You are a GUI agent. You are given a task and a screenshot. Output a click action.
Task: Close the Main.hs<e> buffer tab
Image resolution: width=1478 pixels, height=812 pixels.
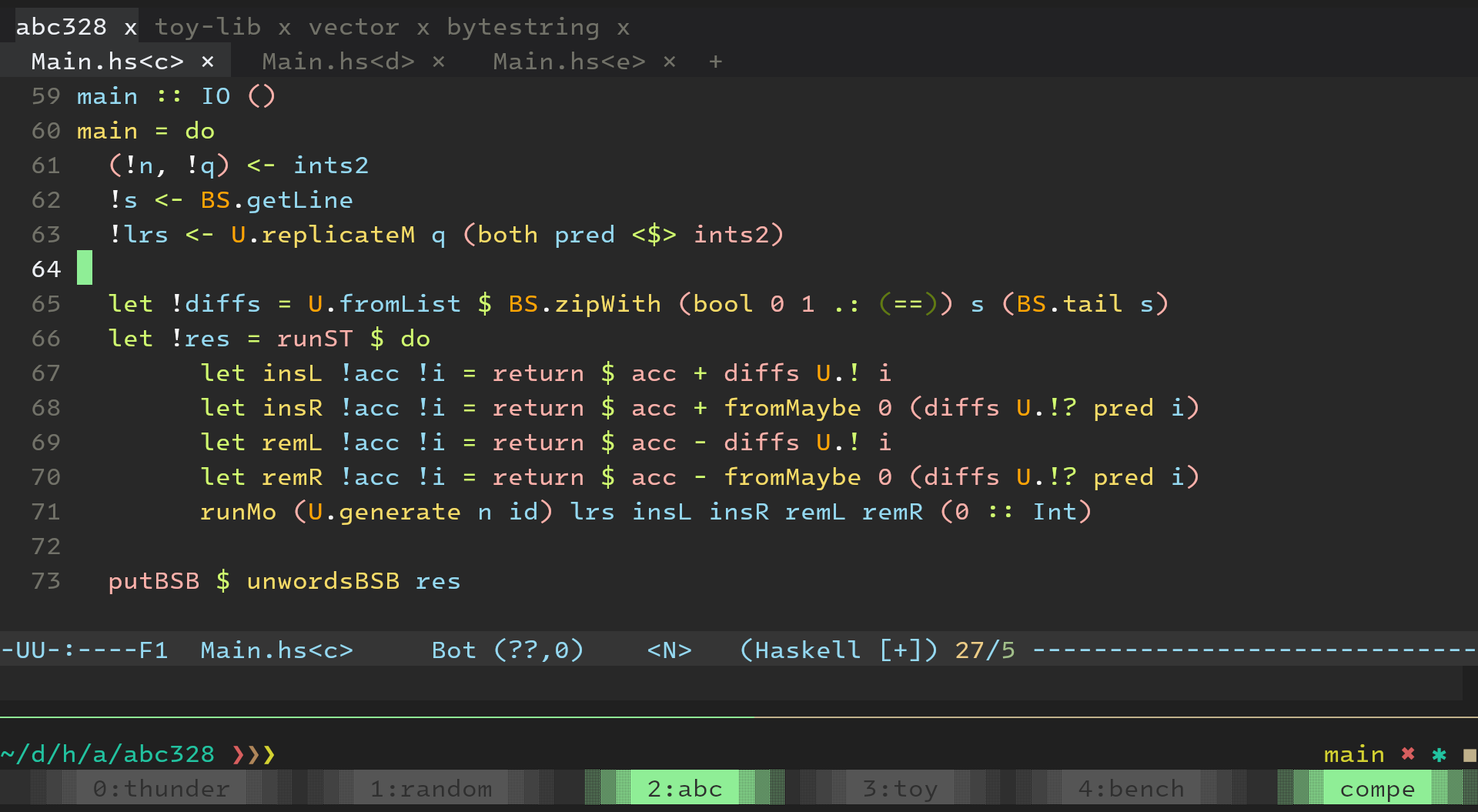(x=670, y=62)
